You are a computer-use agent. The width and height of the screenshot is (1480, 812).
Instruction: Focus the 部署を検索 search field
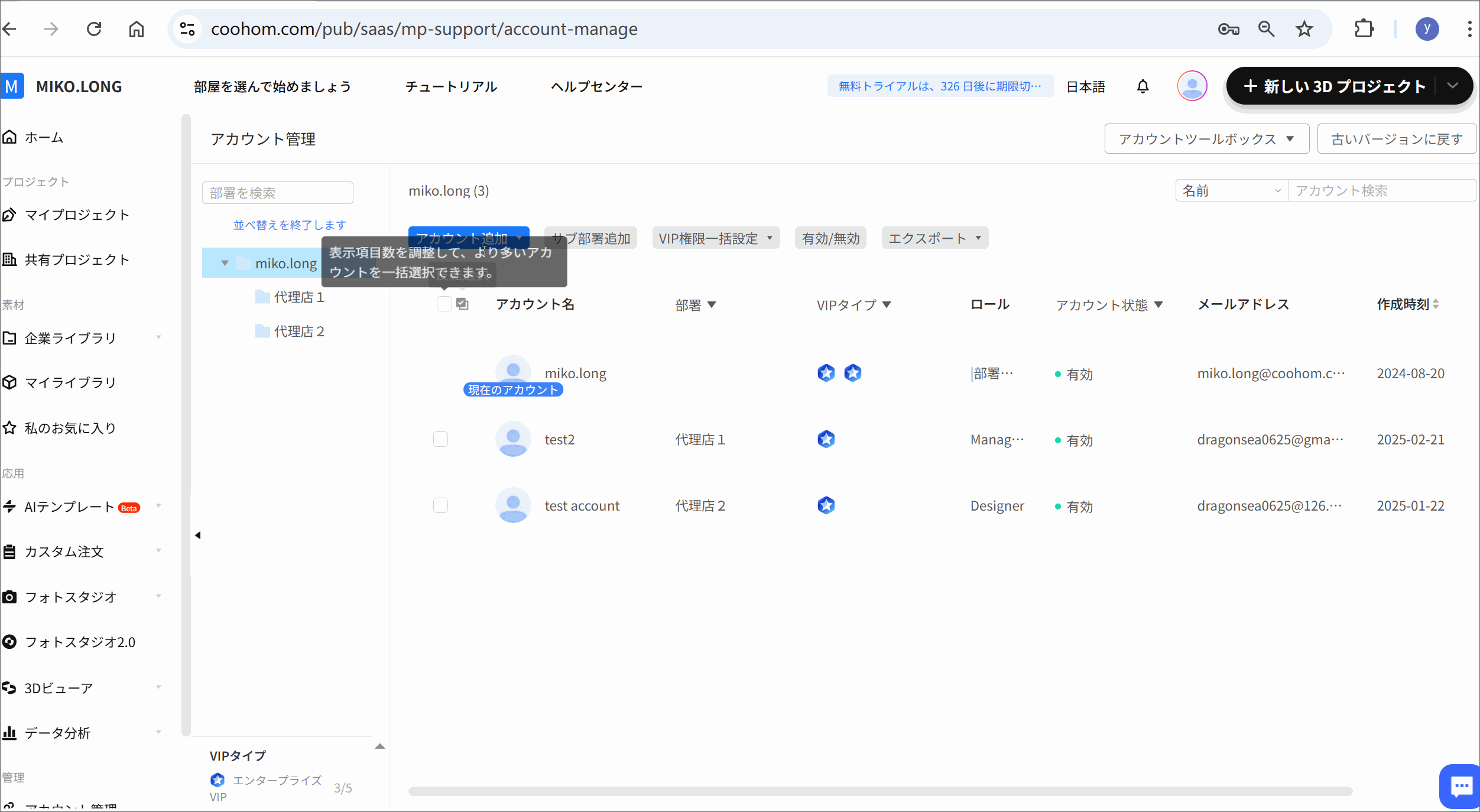(x=278, y=193)
